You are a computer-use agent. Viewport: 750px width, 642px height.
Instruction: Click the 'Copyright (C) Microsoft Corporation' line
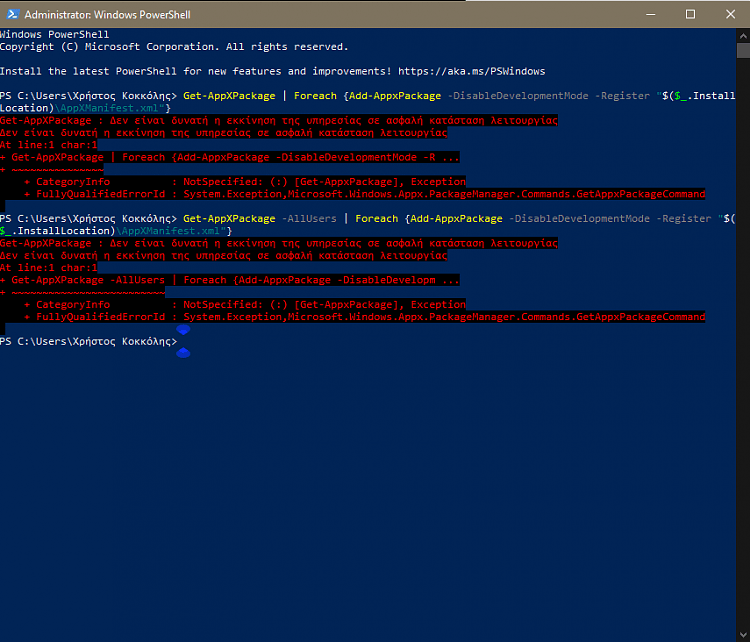(x=174, y=47)
